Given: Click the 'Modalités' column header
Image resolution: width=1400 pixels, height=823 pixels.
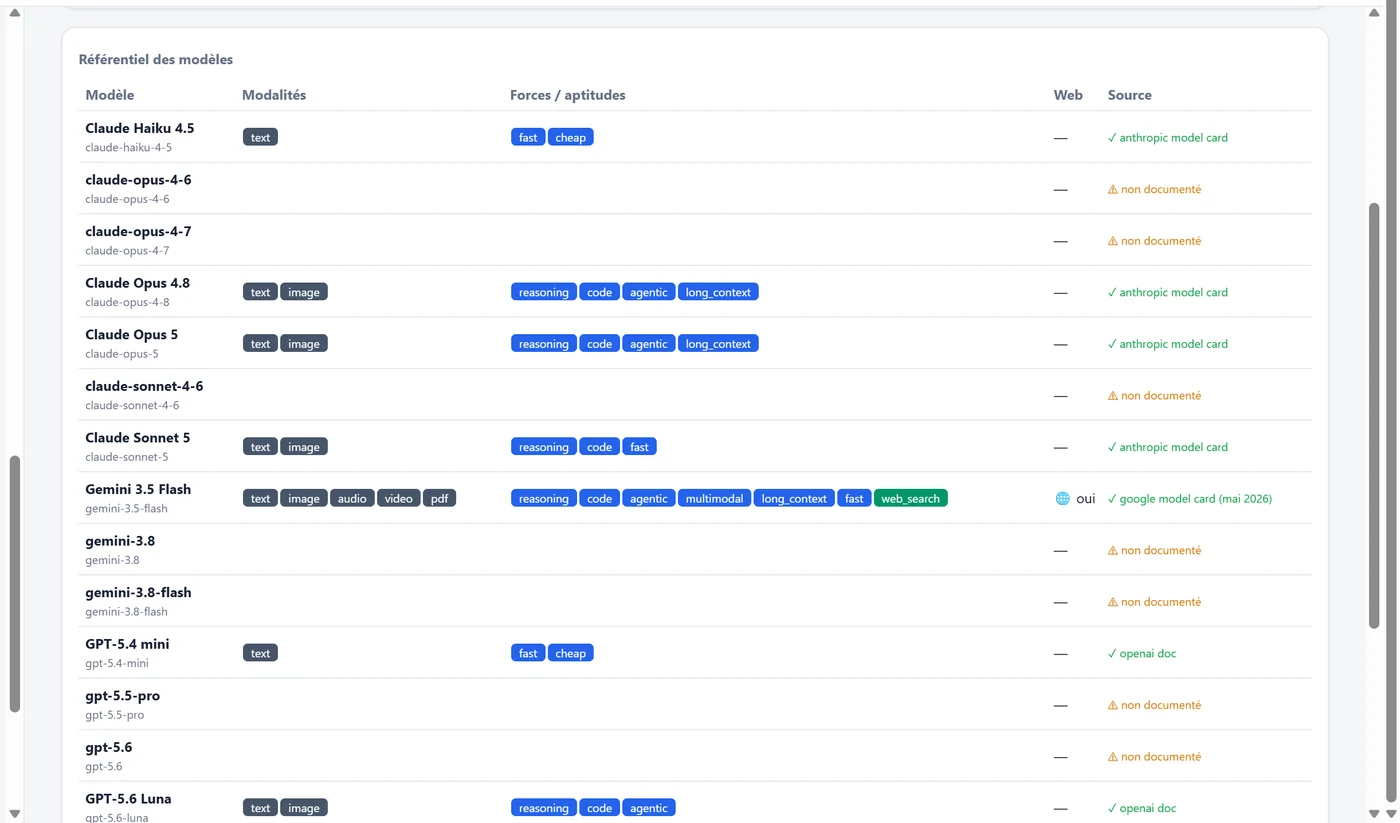Looking at the screenshot, I should (274, 95).
